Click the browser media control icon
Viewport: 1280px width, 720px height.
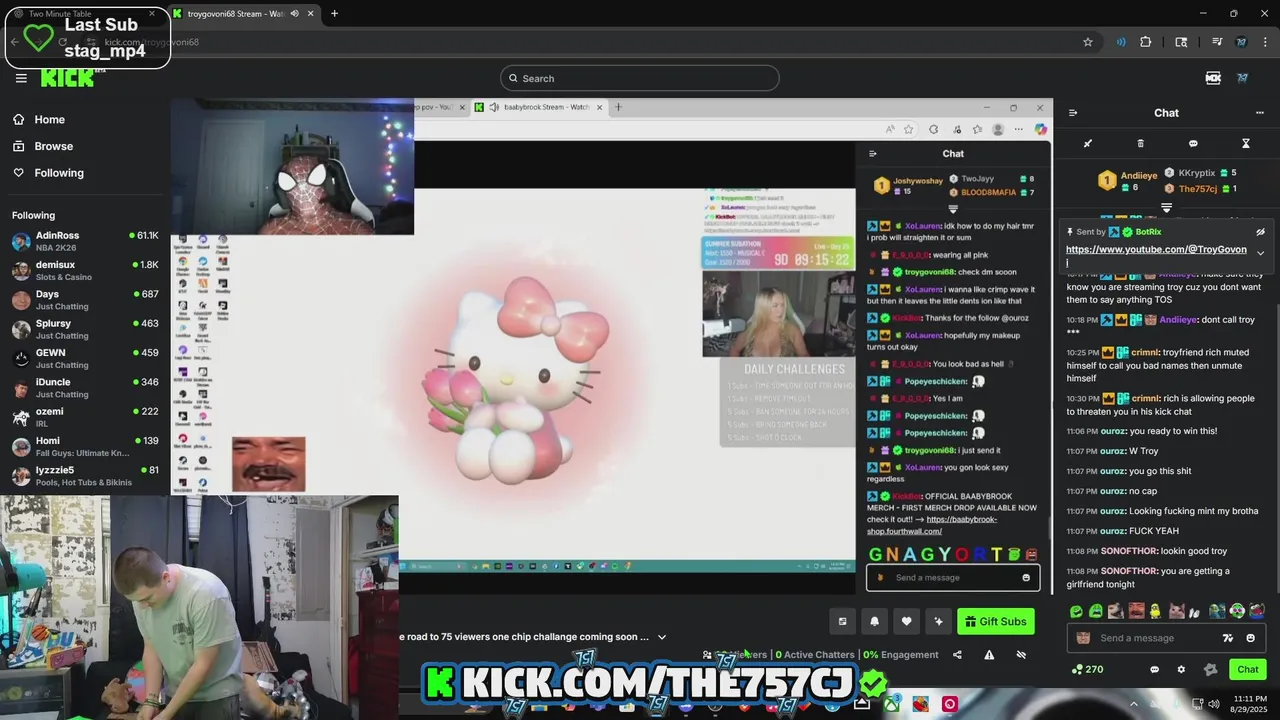[x=1217, y=42]
